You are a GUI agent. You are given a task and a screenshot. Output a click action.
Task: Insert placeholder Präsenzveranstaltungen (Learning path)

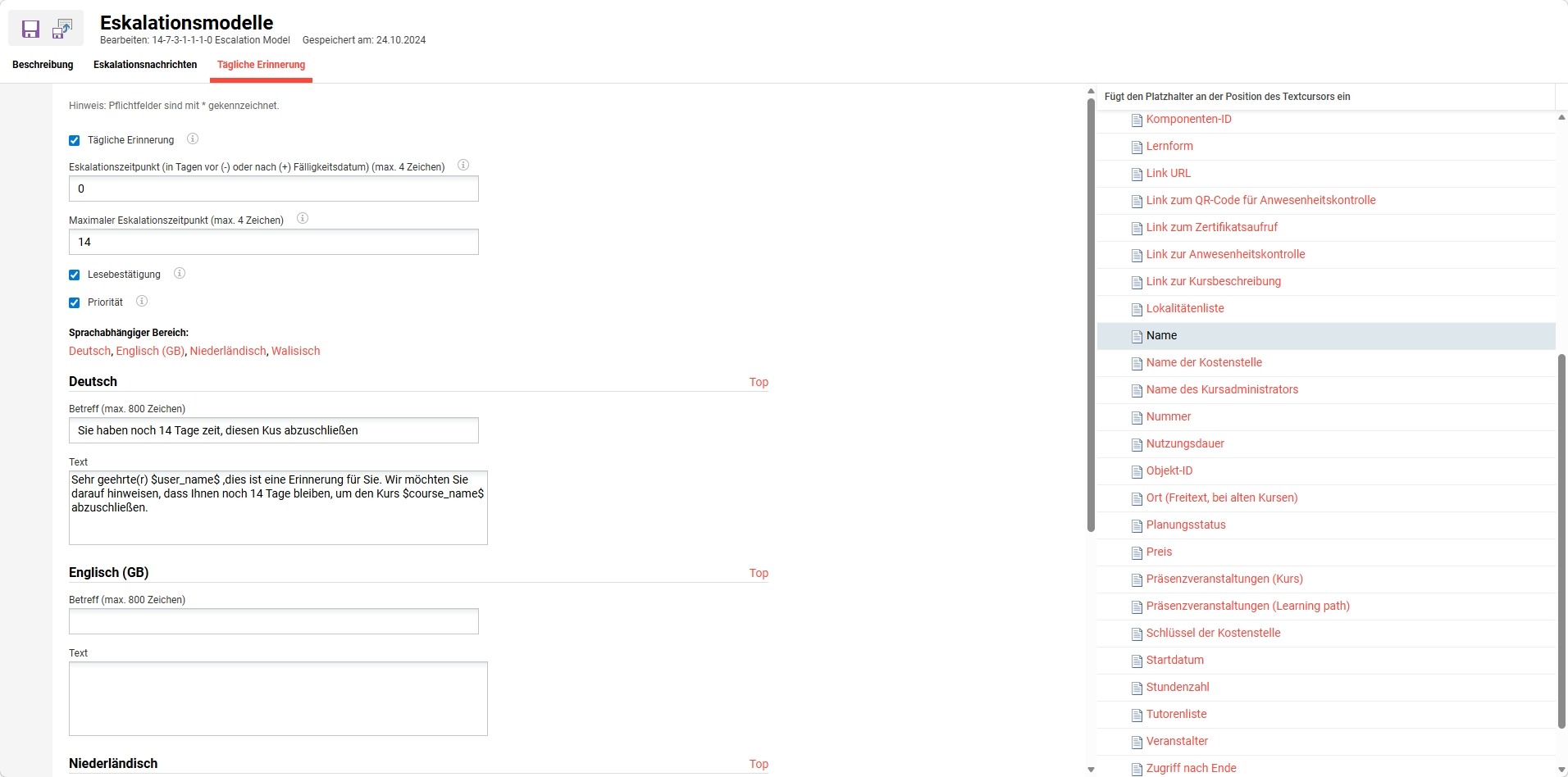pos(1247,606)
